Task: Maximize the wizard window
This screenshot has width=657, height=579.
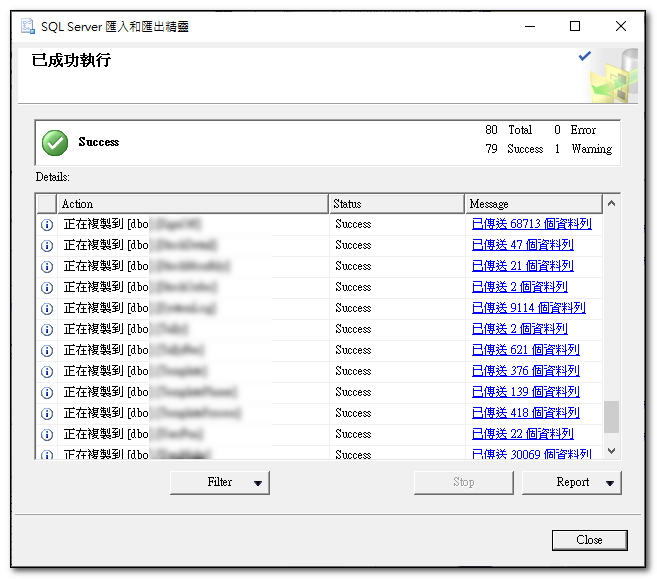Action: click(x=575, y=26)
